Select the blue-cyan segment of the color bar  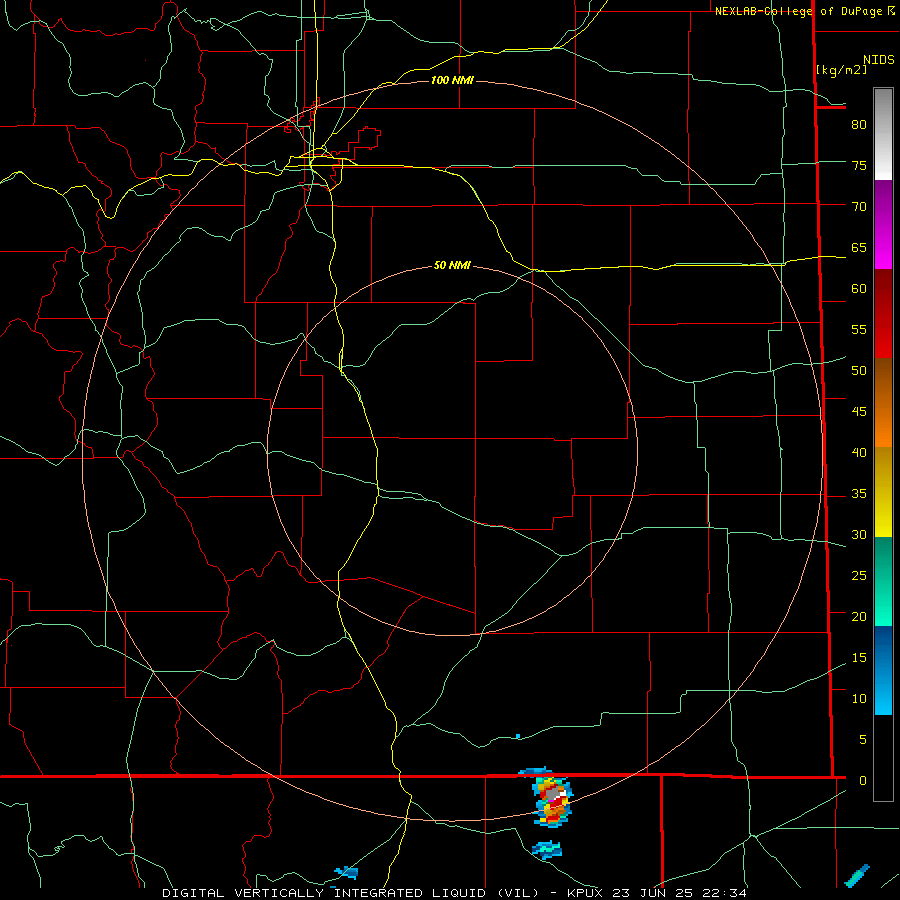pos(883,670)
